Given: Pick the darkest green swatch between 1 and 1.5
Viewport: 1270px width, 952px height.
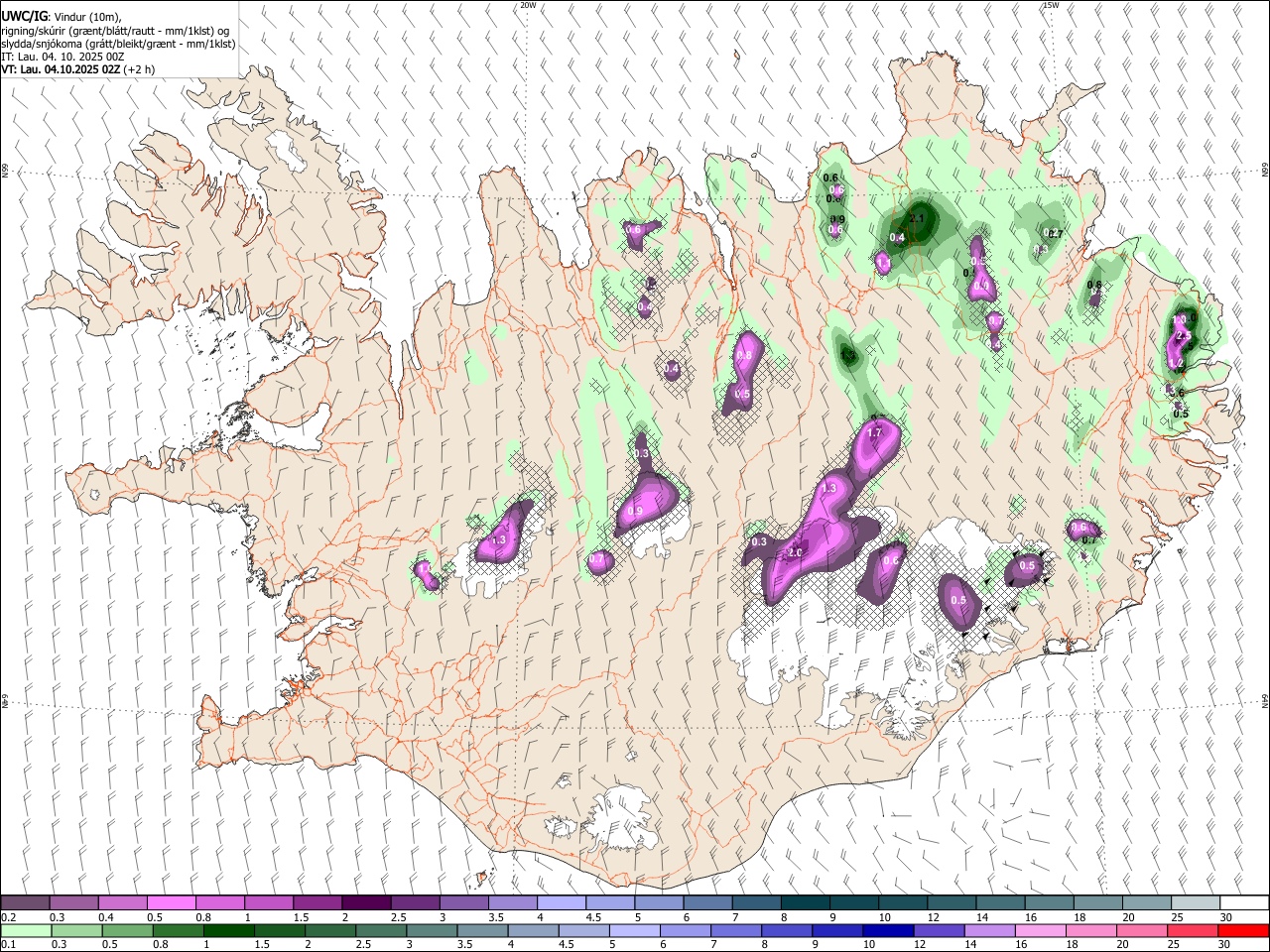Looking at the screenshot, I should click(x=229, y=930).
